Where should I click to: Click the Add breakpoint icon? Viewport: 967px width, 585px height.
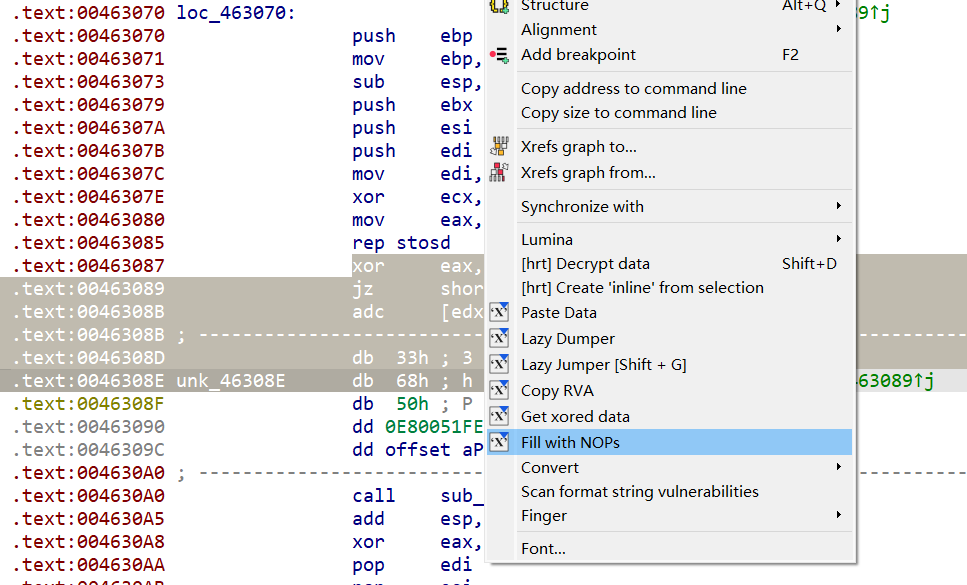pyautogui.click(x=500, y=55)
